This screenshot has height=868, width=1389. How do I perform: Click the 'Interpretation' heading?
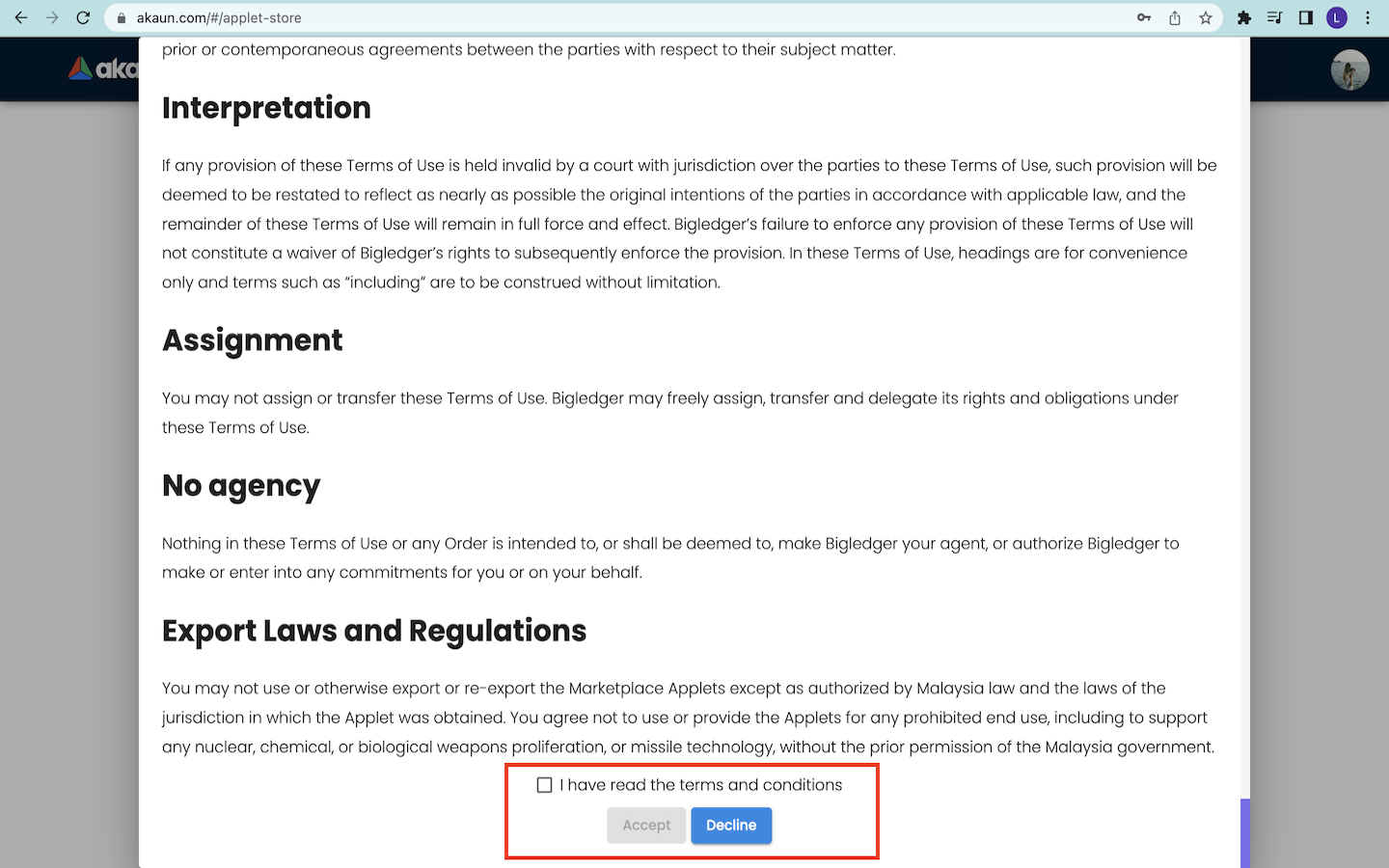(266, 108)
